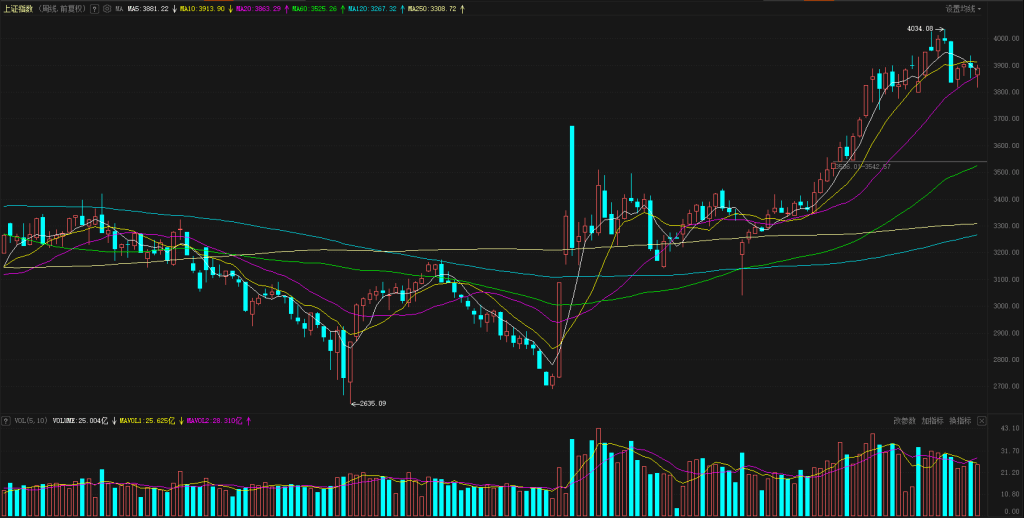1024x518 pixels.
Task: Open the MA settings gear icon
Action: coord(106,8)
